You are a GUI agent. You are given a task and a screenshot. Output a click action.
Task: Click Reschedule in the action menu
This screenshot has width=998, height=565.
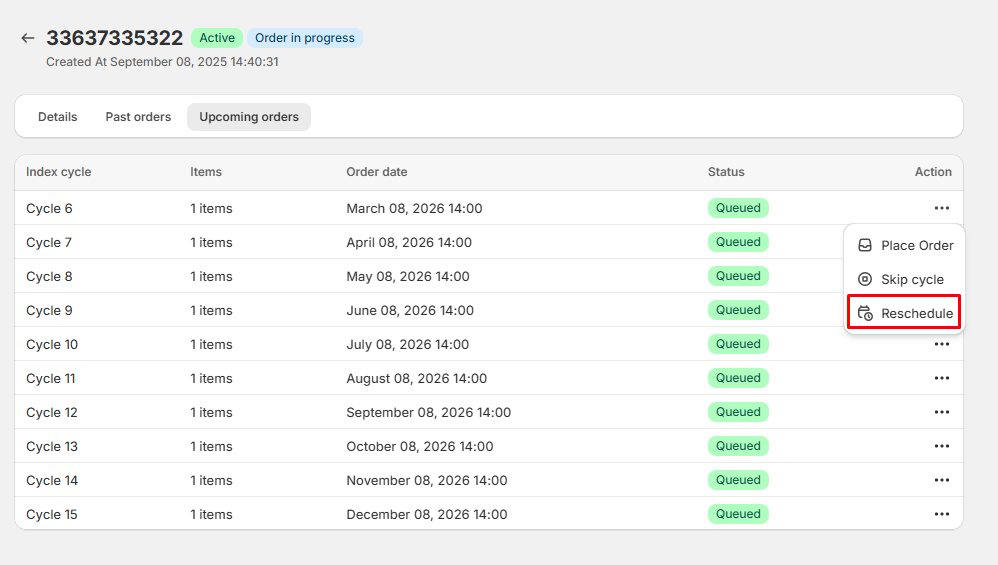[x=905, y=313]
